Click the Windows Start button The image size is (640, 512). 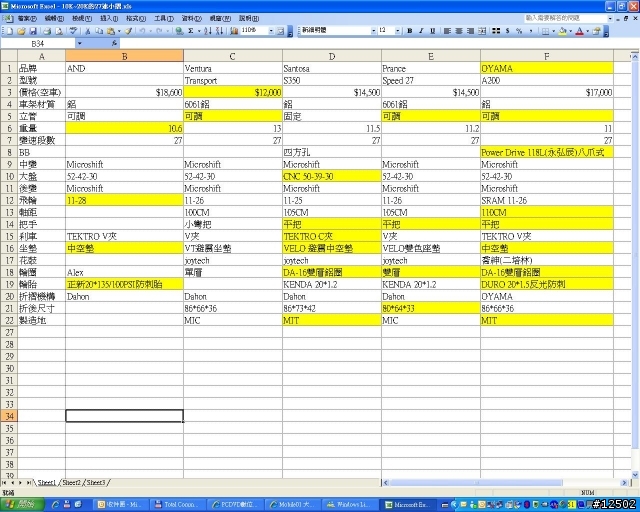click(21, 504)
